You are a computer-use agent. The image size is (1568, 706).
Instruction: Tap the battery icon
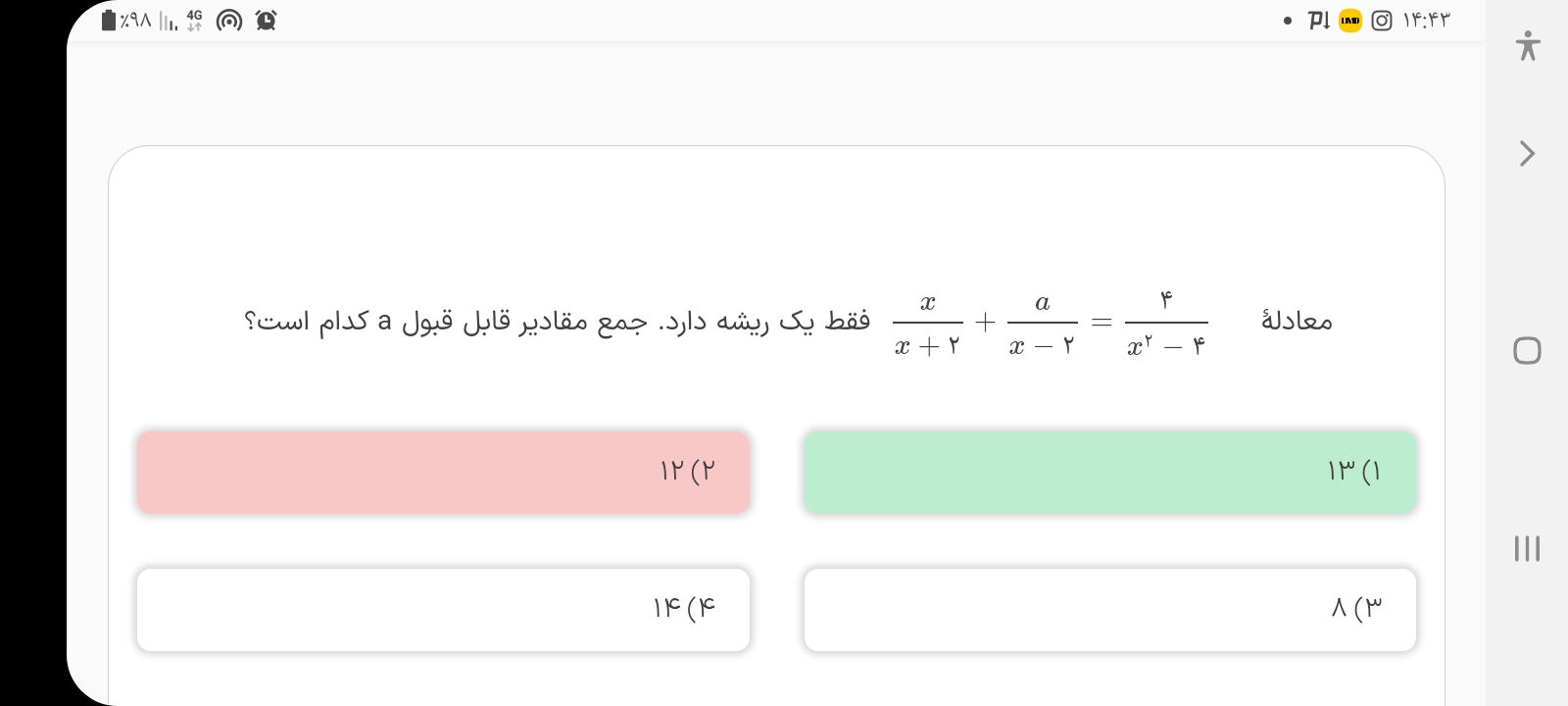110,21
